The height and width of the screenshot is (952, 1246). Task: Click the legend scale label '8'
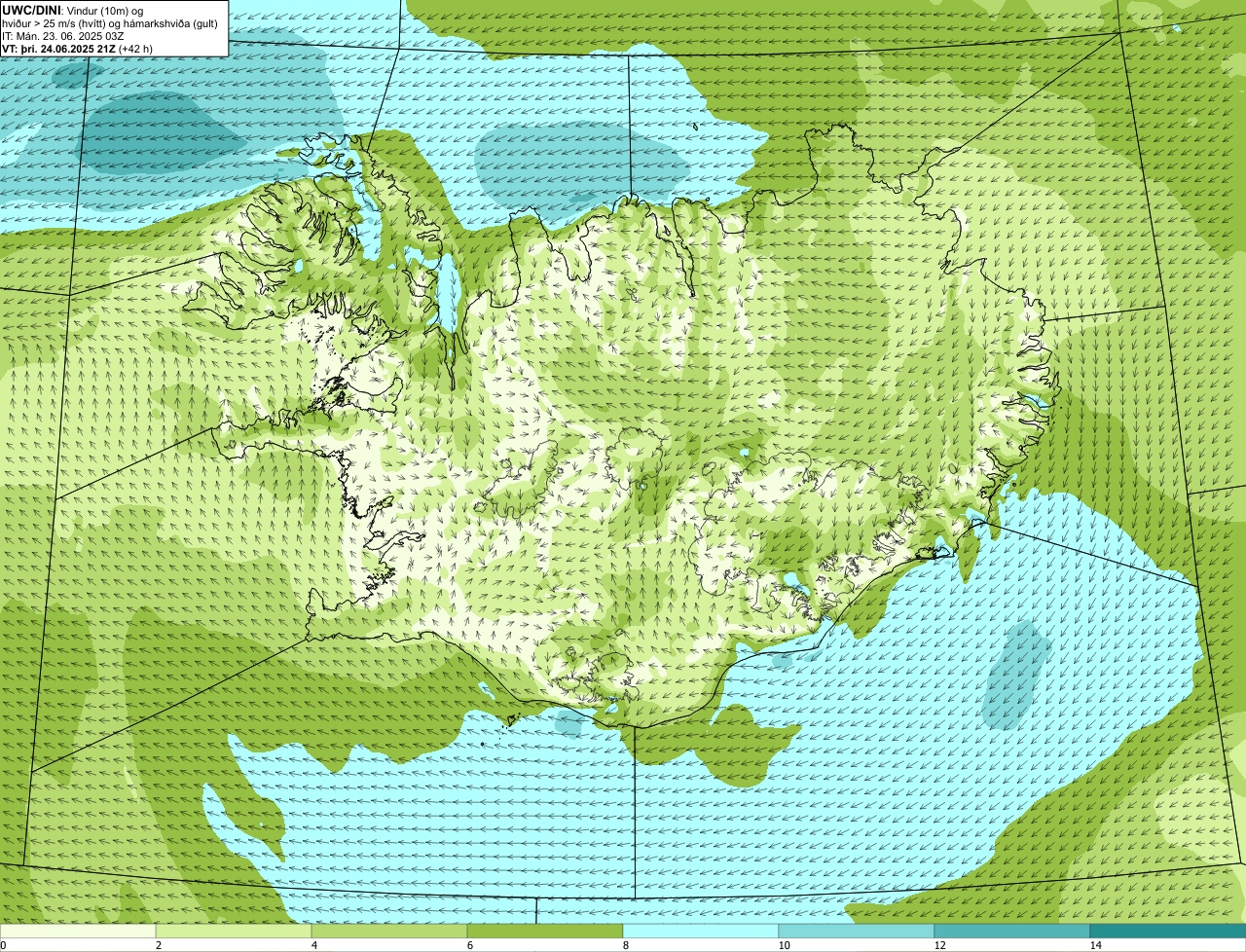[x=625, y=945]
